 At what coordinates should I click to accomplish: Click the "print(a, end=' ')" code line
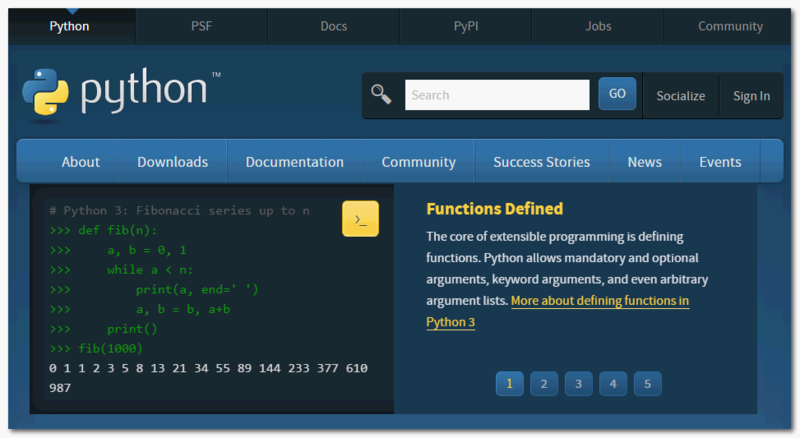pyautogui.click(x=154, y=289)
